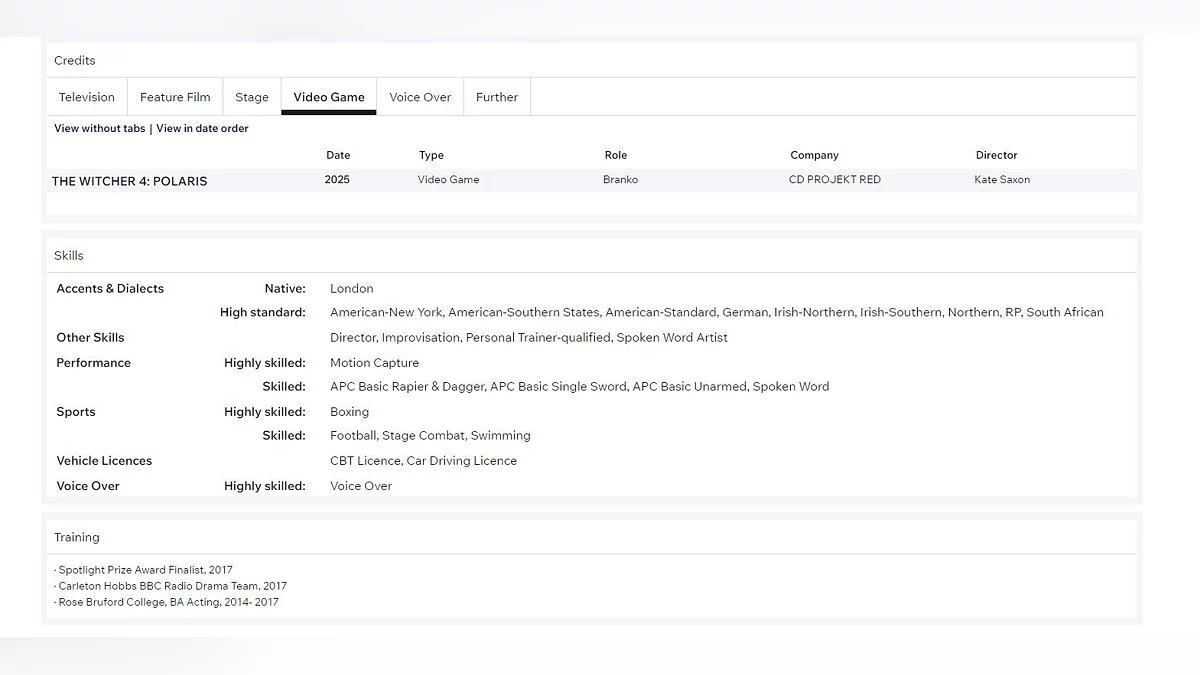Click the View without tabs link

100,128
